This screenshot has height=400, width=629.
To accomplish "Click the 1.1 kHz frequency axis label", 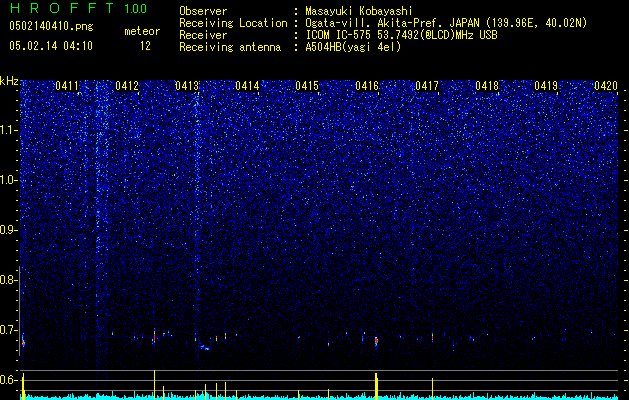I will pyautogui.click(x=8, y=130).
